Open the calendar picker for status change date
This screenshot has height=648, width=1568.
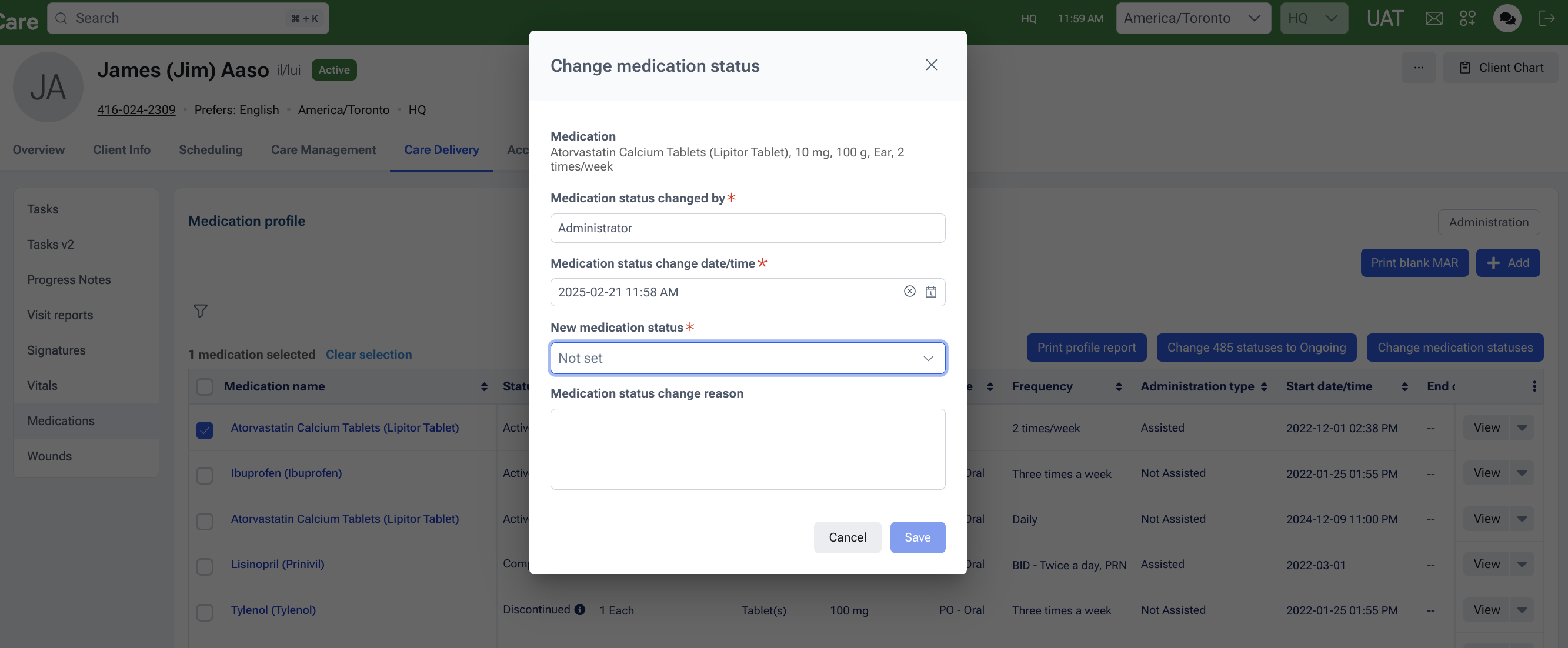(x=930, y=292)
